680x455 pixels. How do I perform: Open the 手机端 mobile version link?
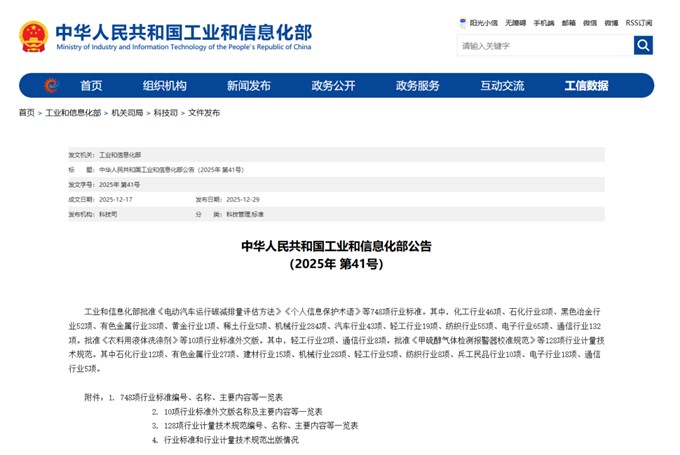544,22
